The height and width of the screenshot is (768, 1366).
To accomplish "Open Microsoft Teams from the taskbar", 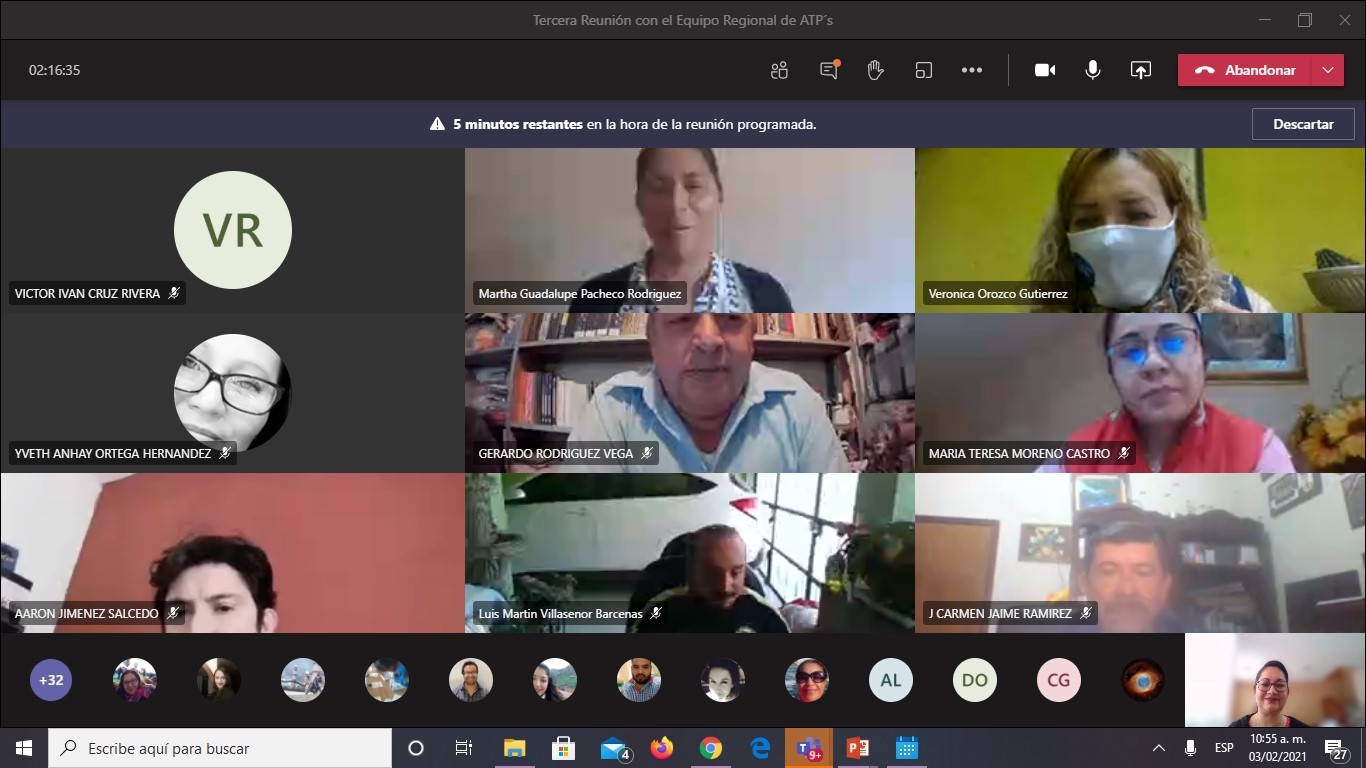I will click(808, 748).
